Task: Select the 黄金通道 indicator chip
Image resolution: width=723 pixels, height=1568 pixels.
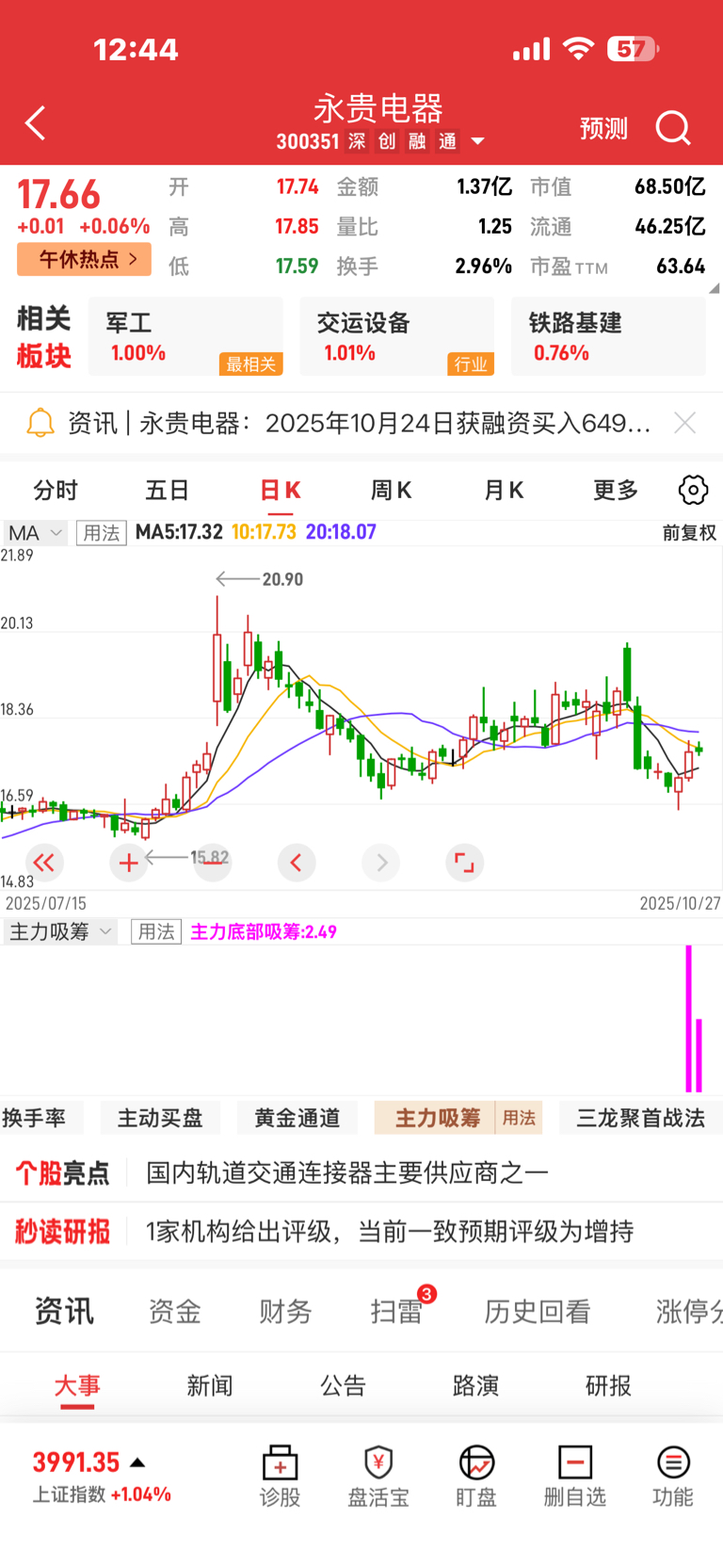Action: (297, 1118)
